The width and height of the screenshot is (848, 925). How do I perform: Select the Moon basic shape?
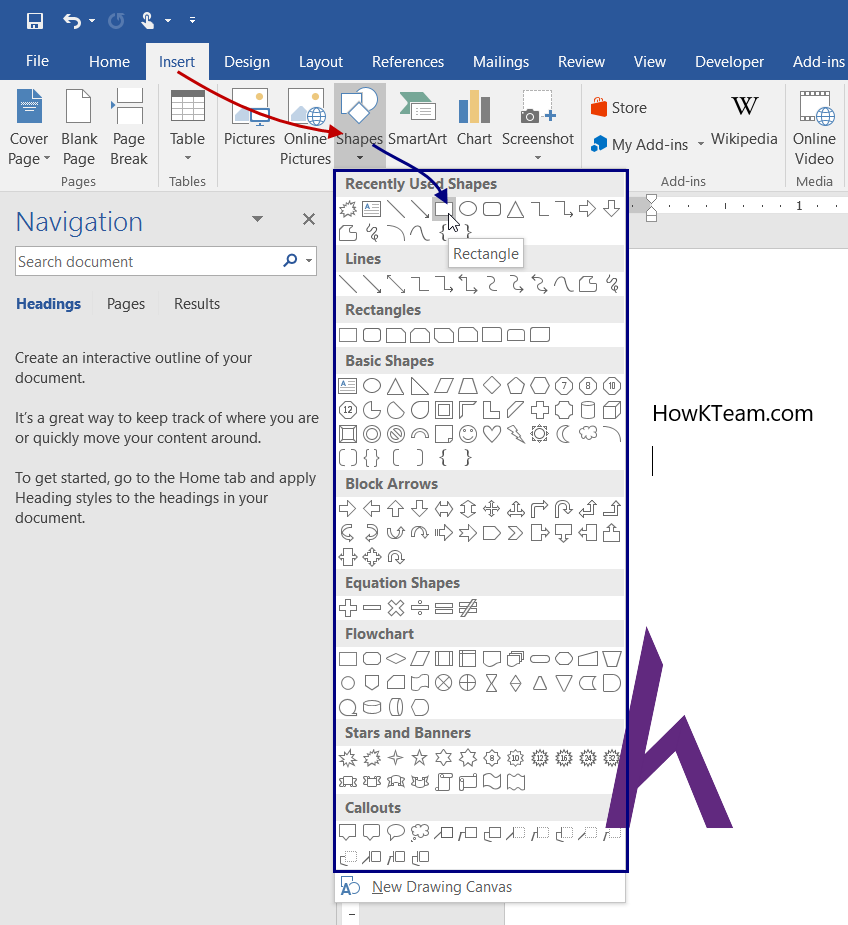coord(564,434)
